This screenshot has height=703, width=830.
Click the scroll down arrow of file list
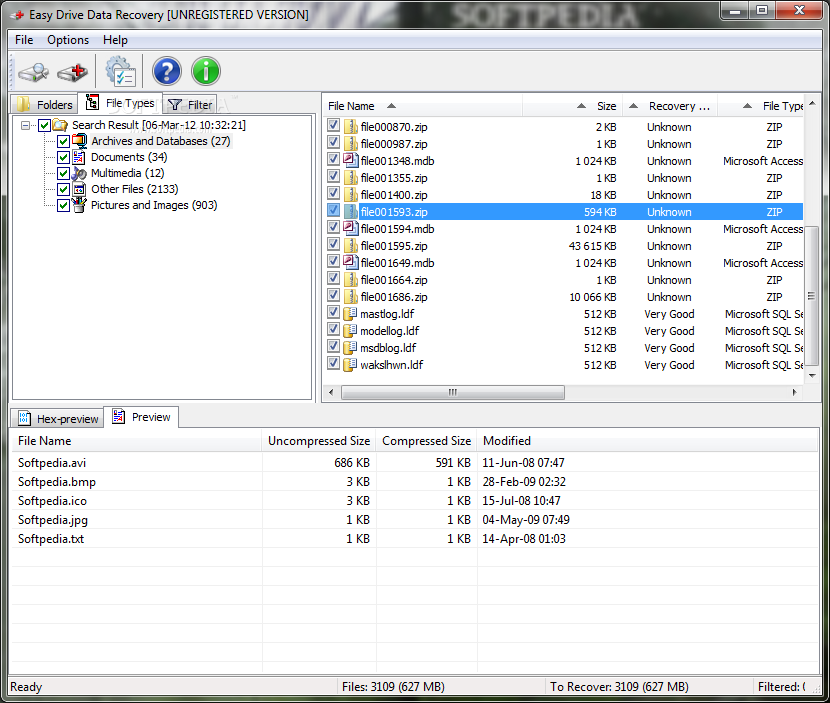(812, 375)
